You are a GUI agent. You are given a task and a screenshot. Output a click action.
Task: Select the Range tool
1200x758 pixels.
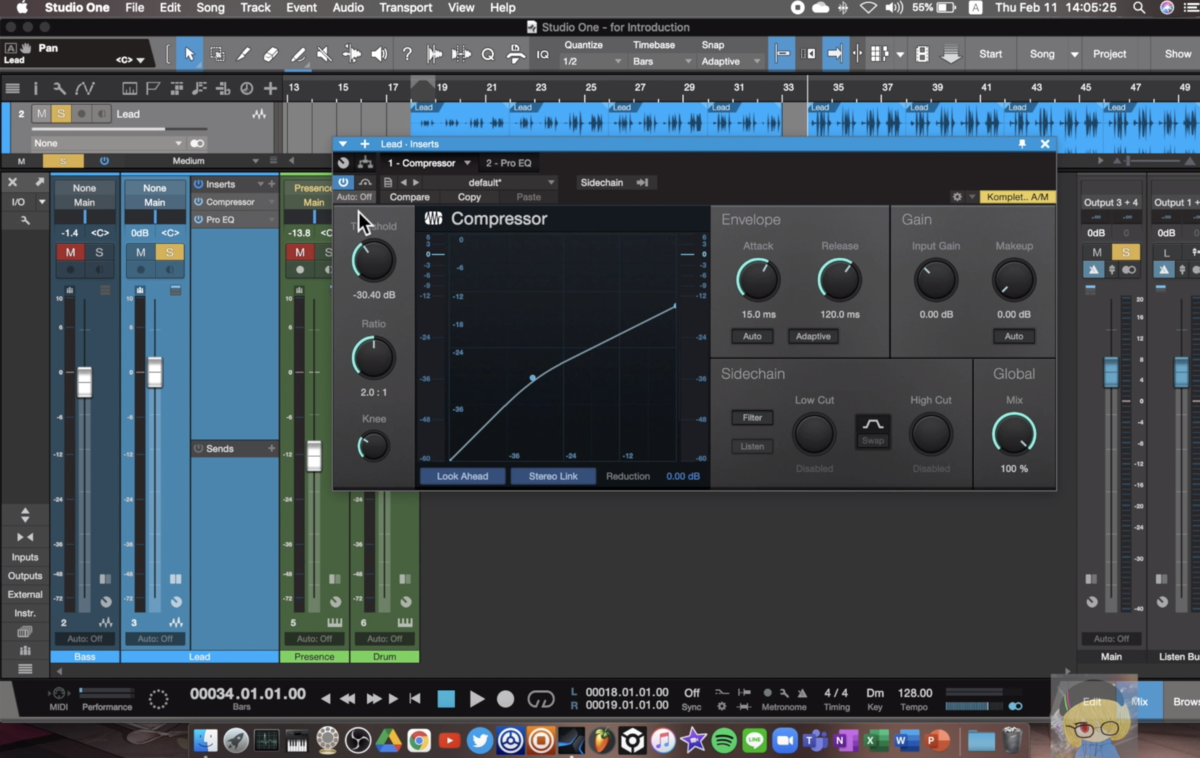(x=216, y=54)
